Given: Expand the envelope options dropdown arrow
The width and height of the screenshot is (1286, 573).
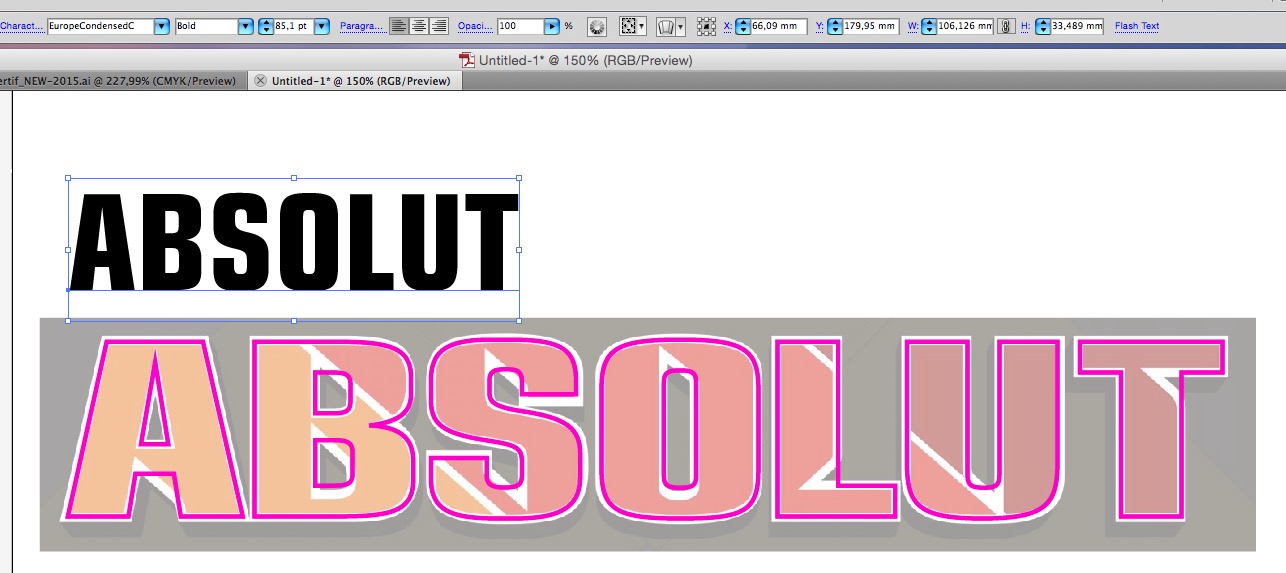Looking at the screenshot, I should coord(680,26).
